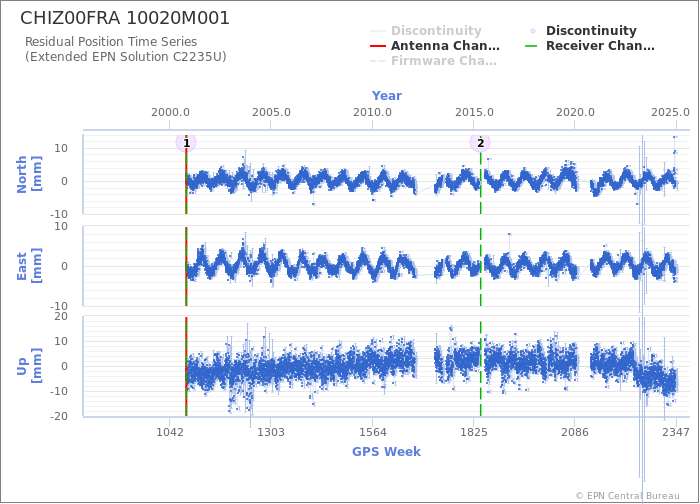
Task: Select discontinuity marker 2 circle
Action: pos(480,143)
